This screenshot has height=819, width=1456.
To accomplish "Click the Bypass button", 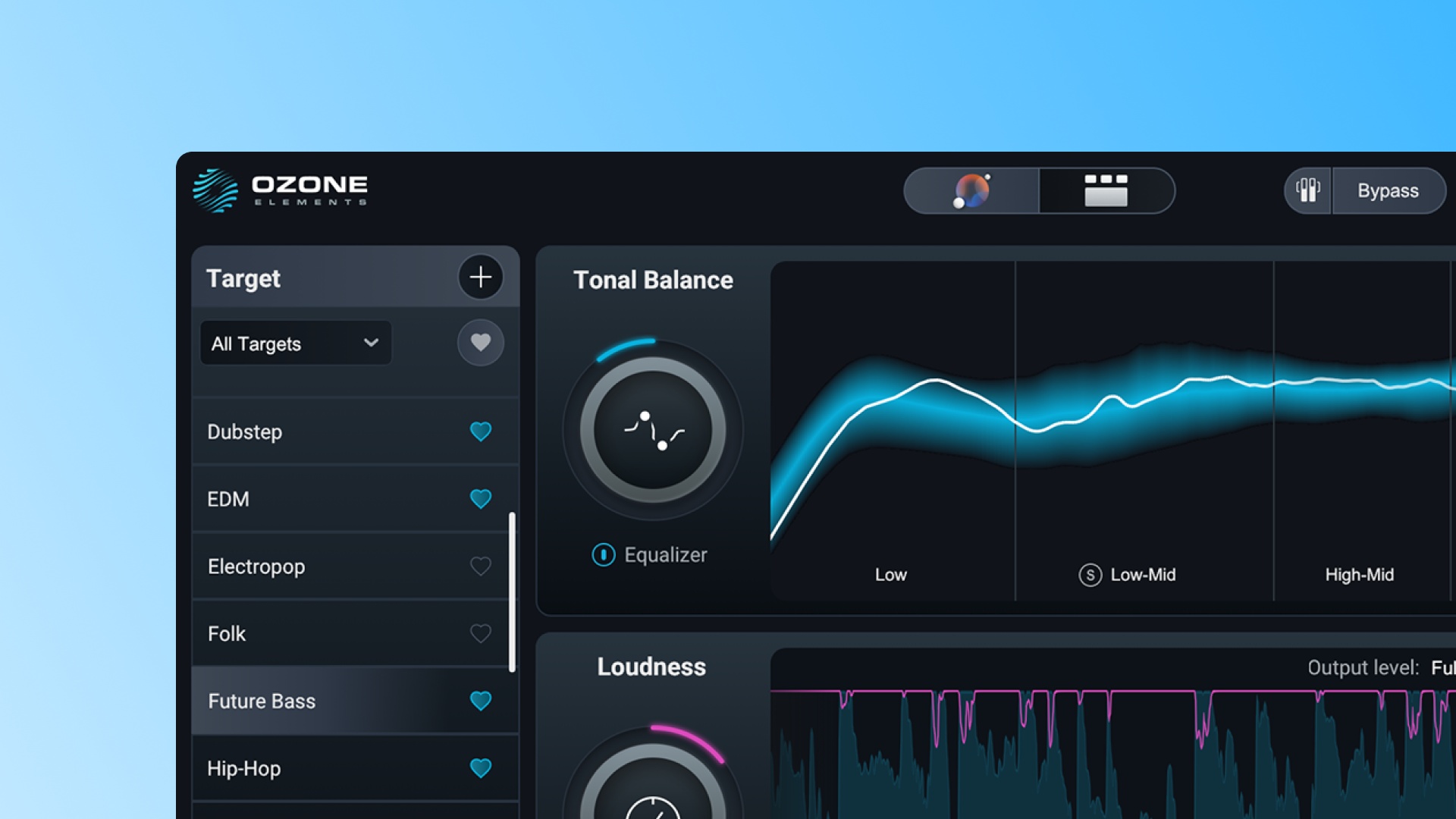I will click(x=1388, y=190).
